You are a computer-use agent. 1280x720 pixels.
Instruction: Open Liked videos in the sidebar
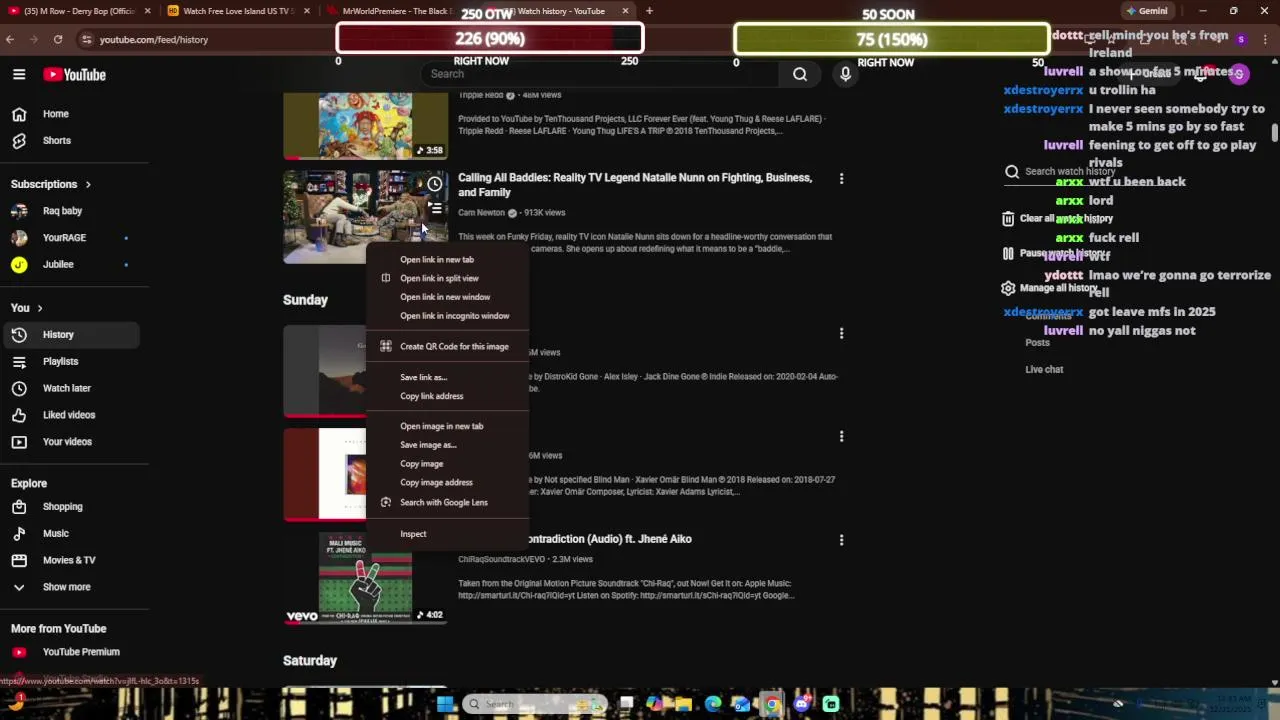70,415
